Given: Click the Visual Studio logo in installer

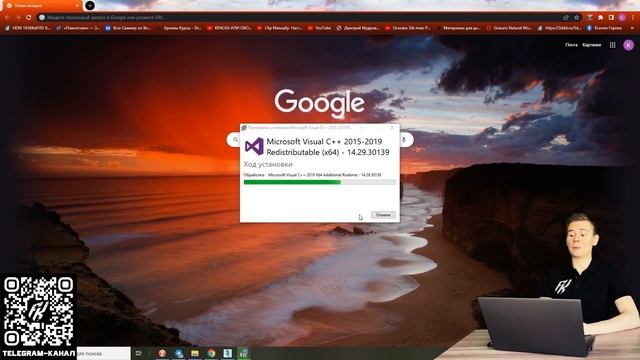Looking at the screenshot, I should [254, 146].
